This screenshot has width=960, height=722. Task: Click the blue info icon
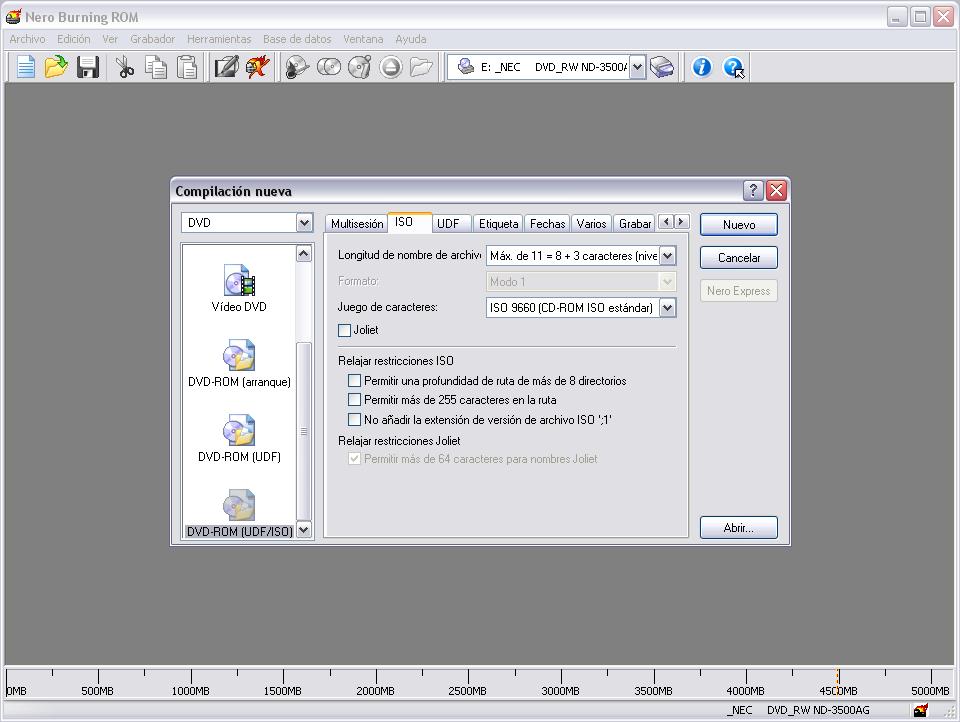702,67
